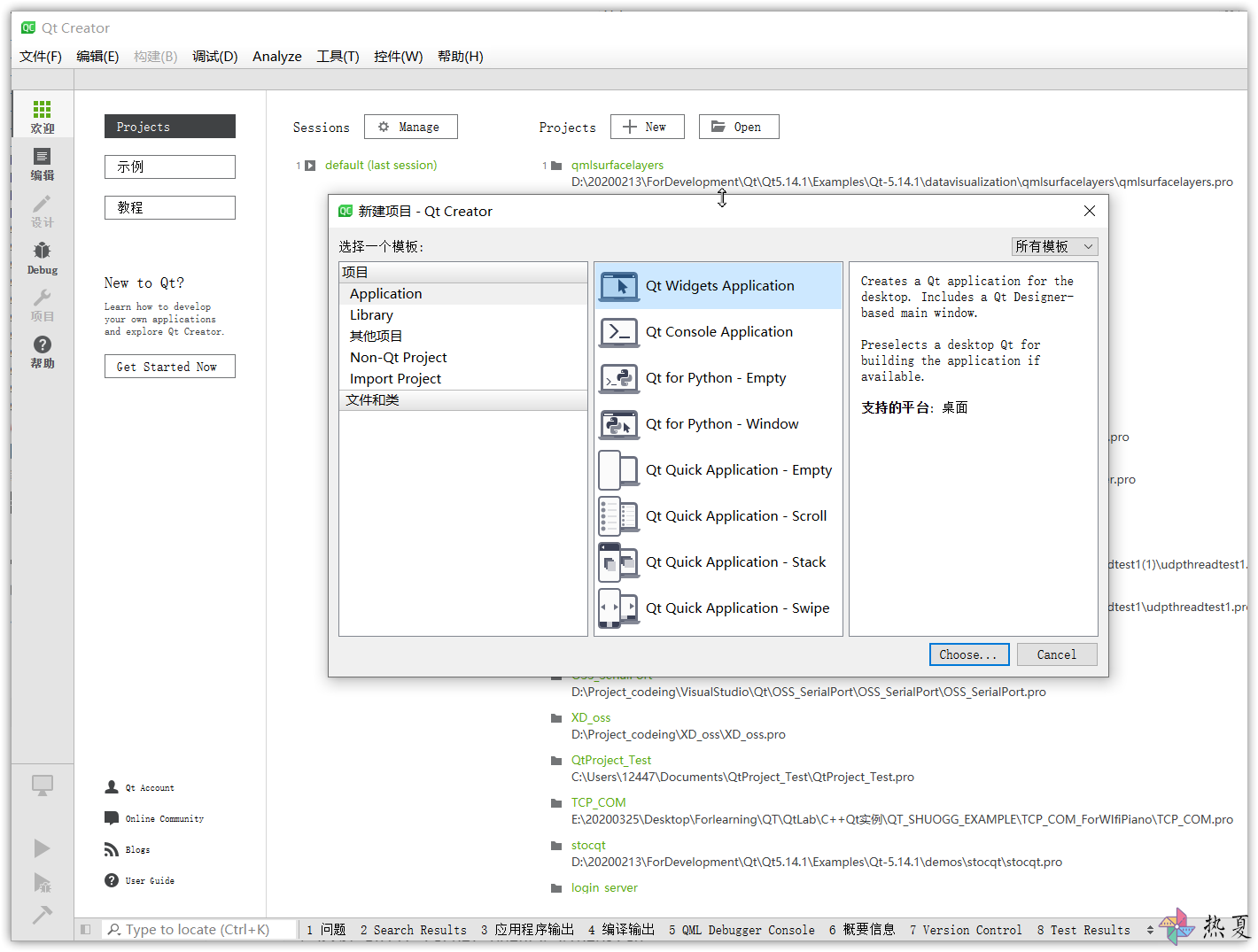Viewport: 1258px width, 952px height.
Task: Open the 编辑 (Edit) mode in sidebar
Action: click(x=43, y=165)
